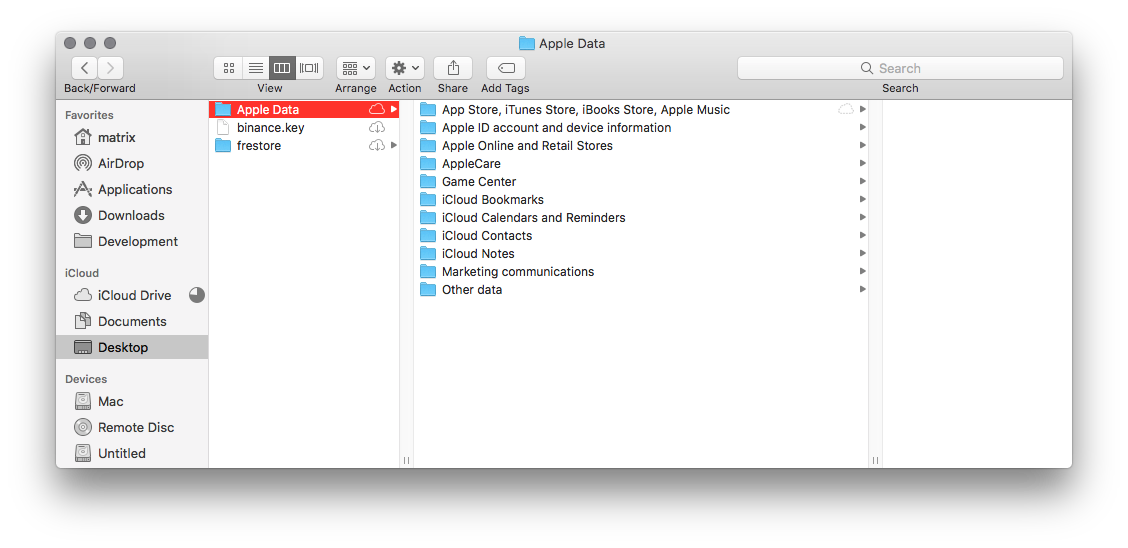Open iCloud Calendars and Reminders folder
The width and height of the screenshot is (1128, 548).
[x=642, y=217]
